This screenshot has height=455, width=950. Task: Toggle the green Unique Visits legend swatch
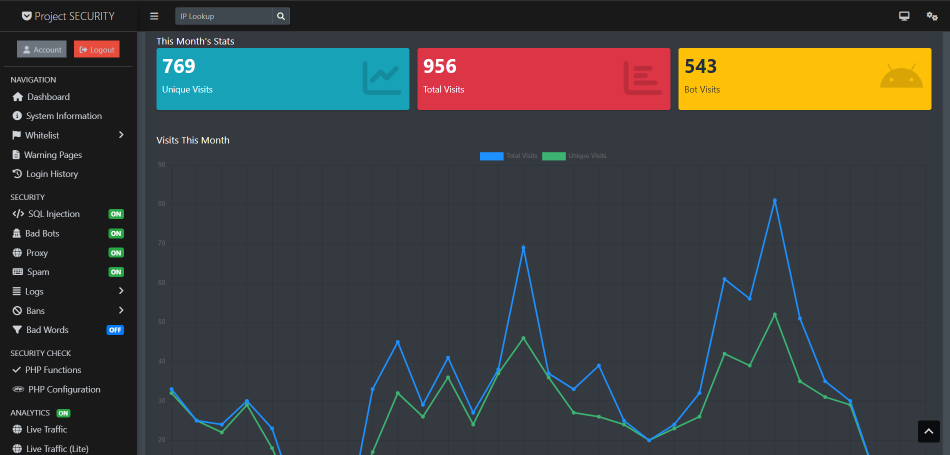click(554, 156)
